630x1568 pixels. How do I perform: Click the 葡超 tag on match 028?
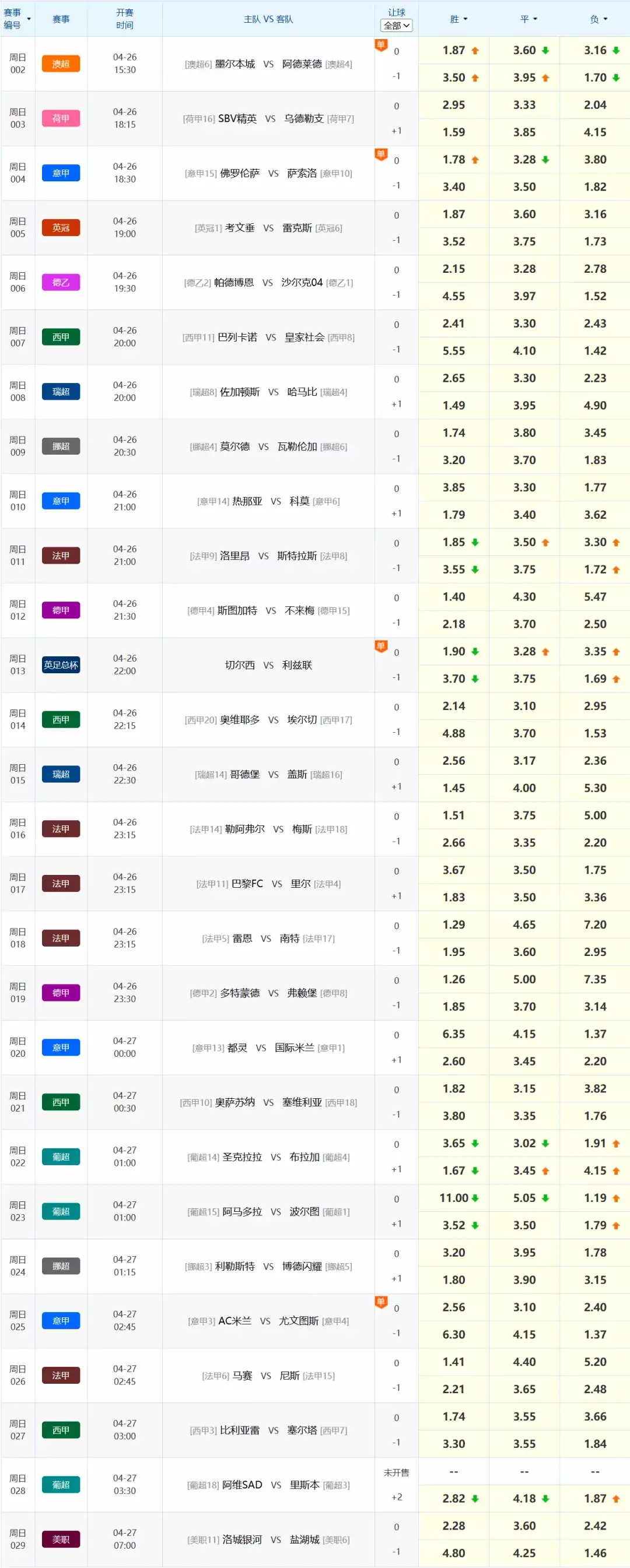[x=61, y=1485]
